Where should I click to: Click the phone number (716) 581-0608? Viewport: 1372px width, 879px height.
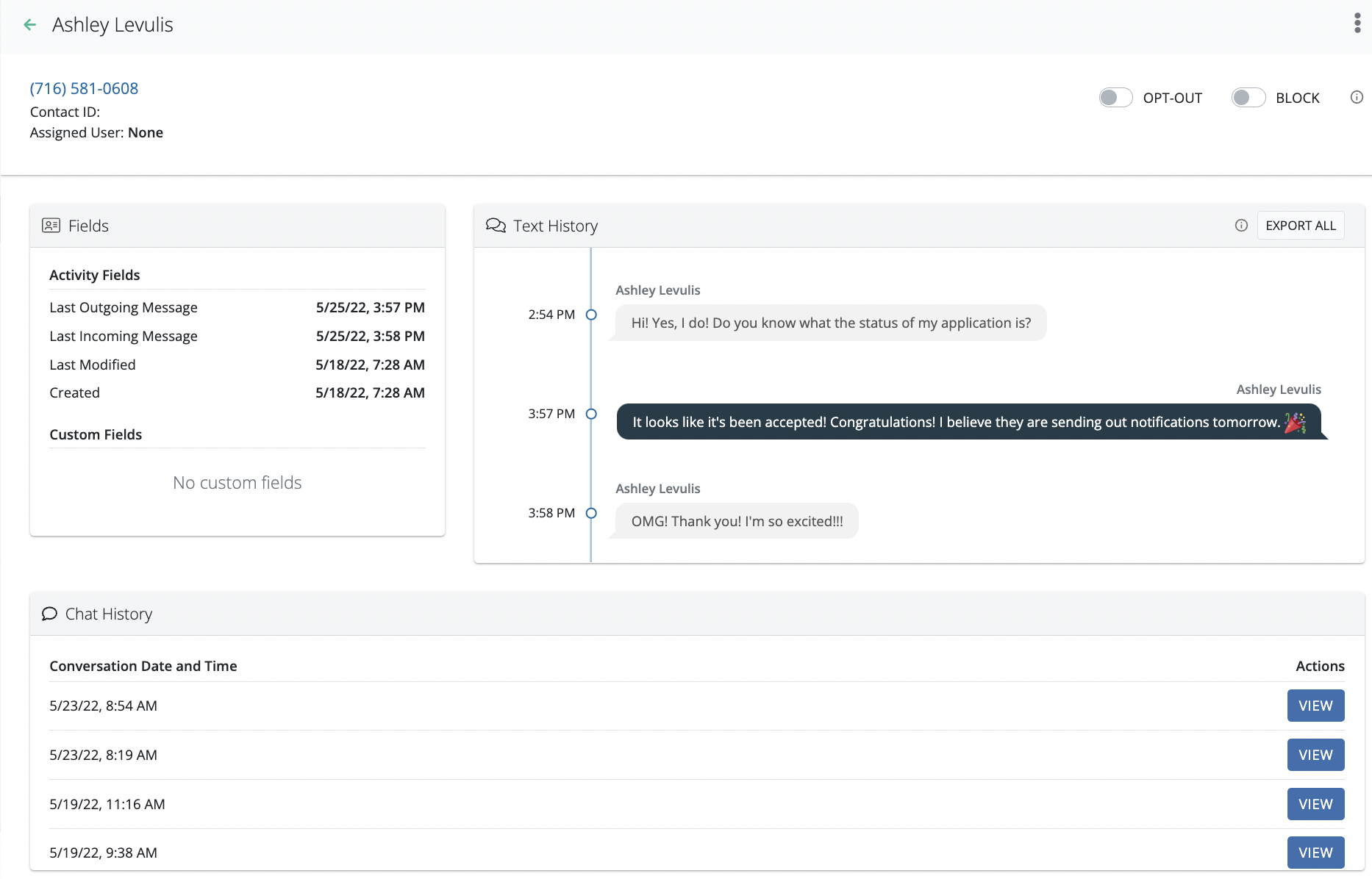point(84,88)
